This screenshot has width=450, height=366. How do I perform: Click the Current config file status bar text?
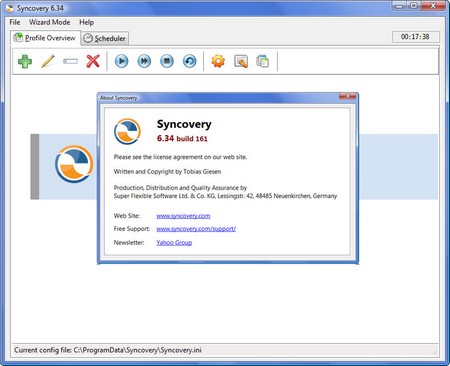point(108,350)
